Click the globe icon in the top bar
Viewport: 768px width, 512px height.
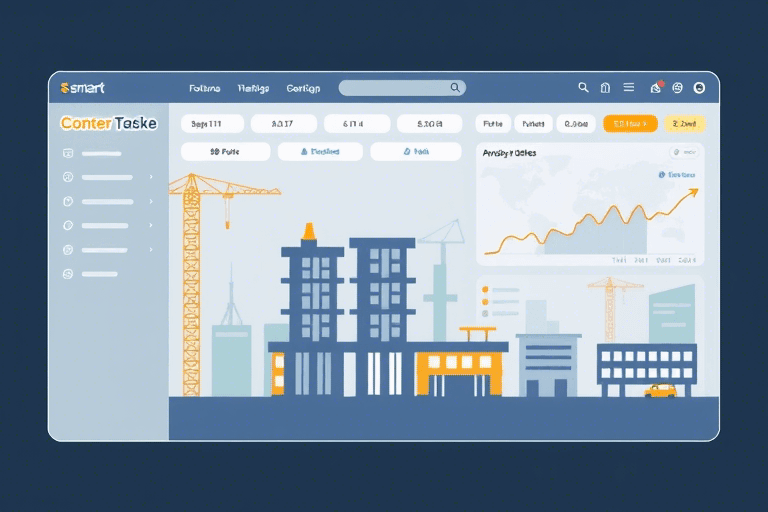click(677, 88)
